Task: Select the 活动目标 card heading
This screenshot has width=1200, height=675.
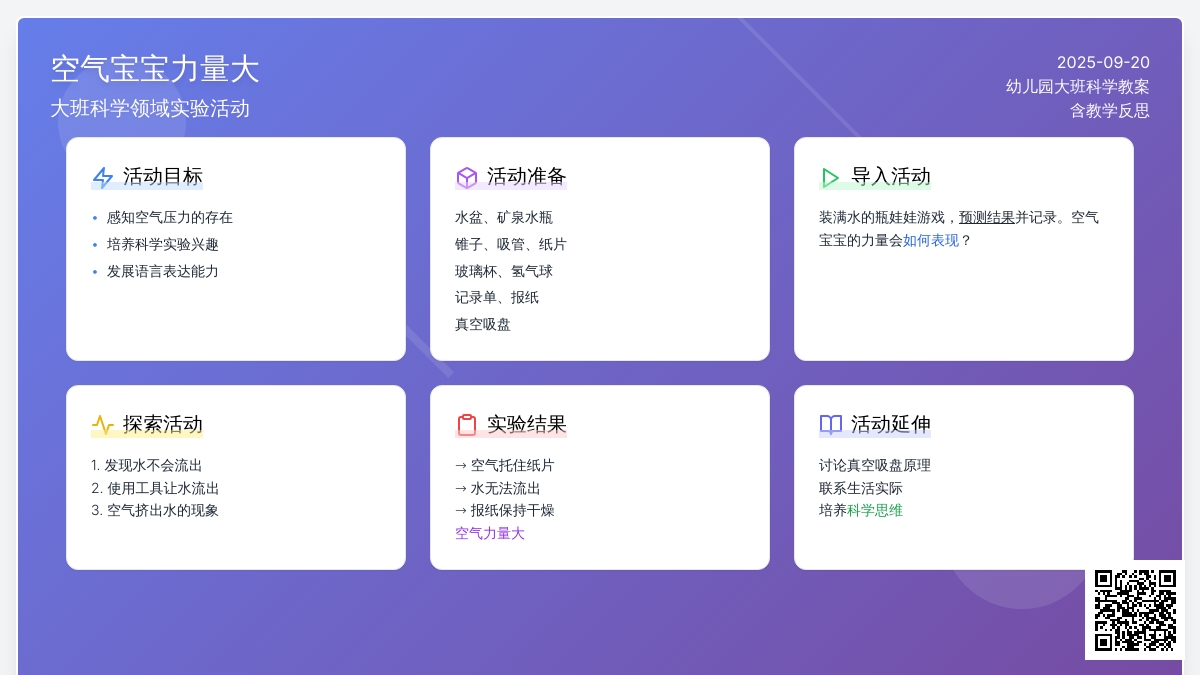Action: [162, 177]
